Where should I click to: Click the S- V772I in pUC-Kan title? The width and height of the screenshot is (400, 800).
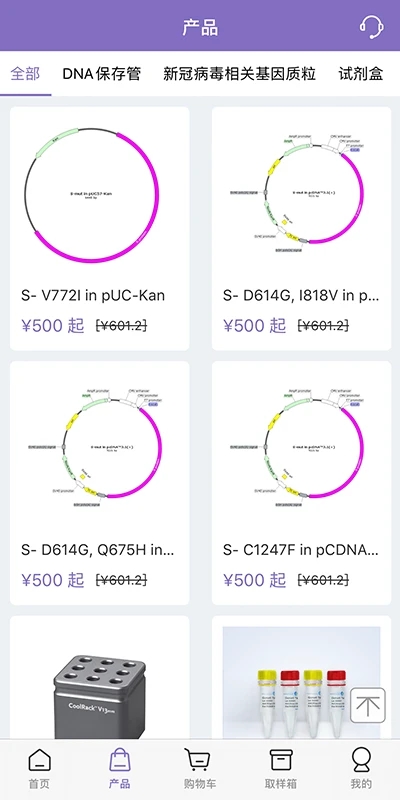point(93,295)
